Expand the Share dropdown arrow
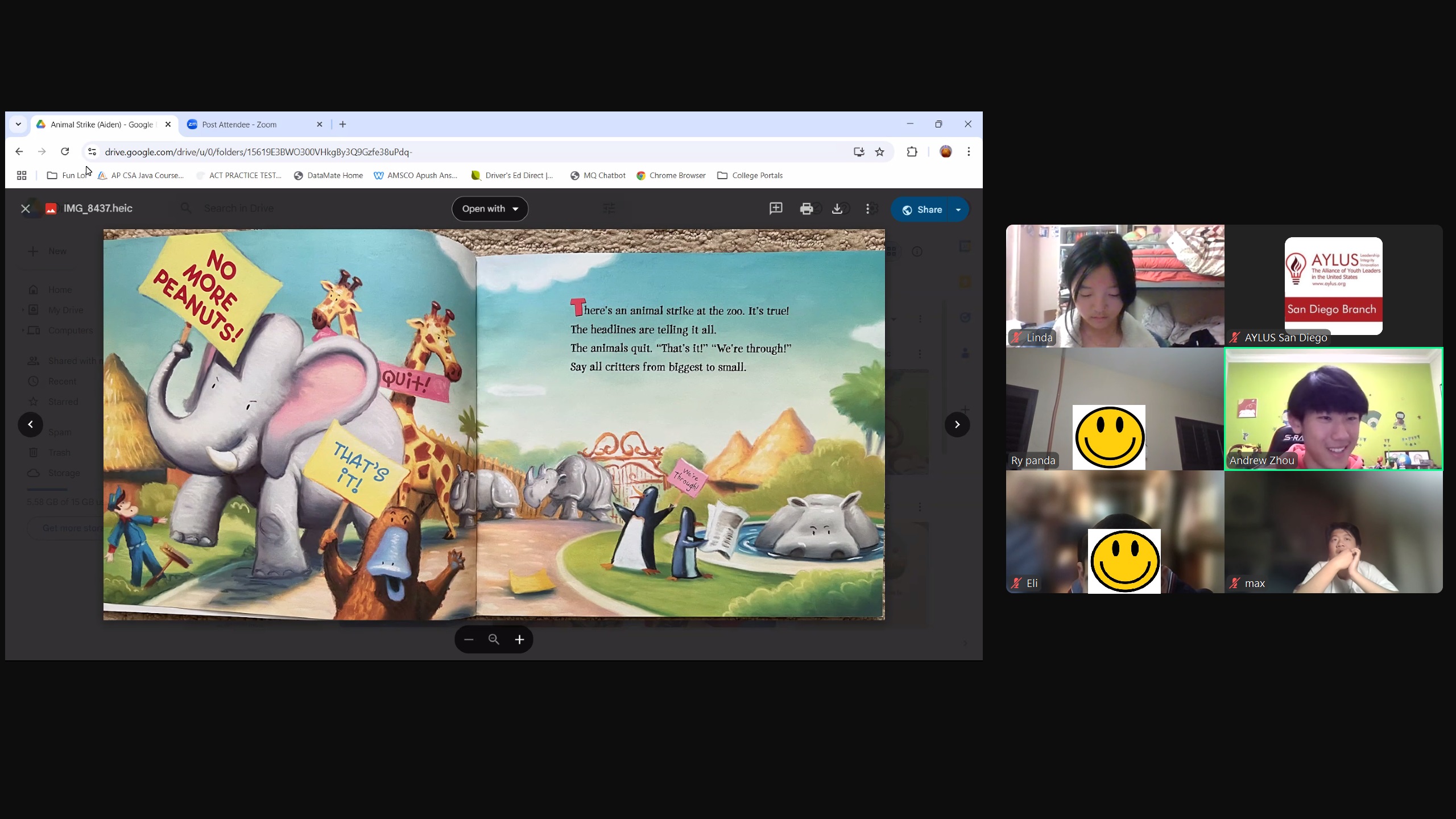 (958, 209)
